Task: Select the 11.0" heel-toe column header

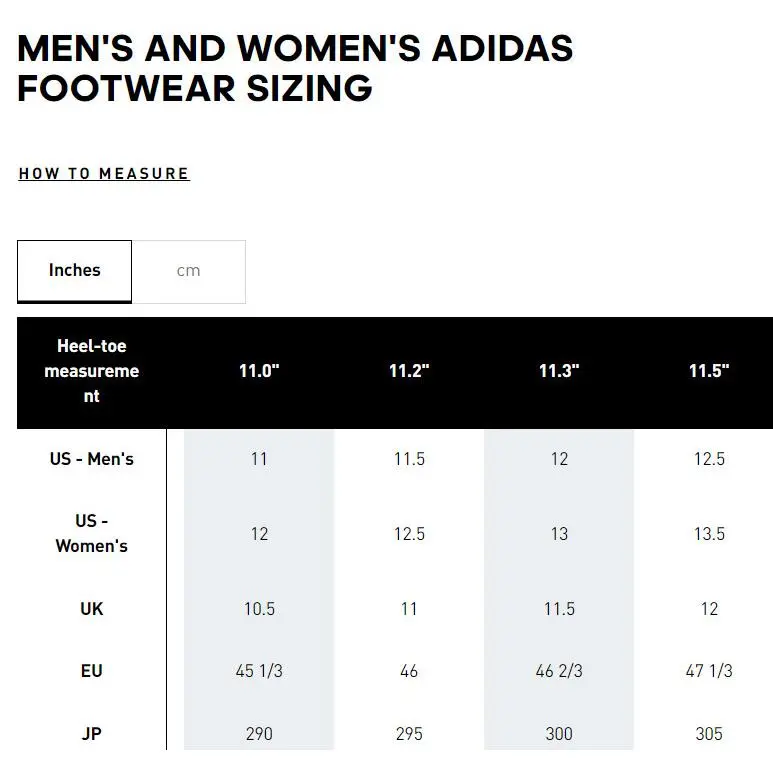Action: 259,371
